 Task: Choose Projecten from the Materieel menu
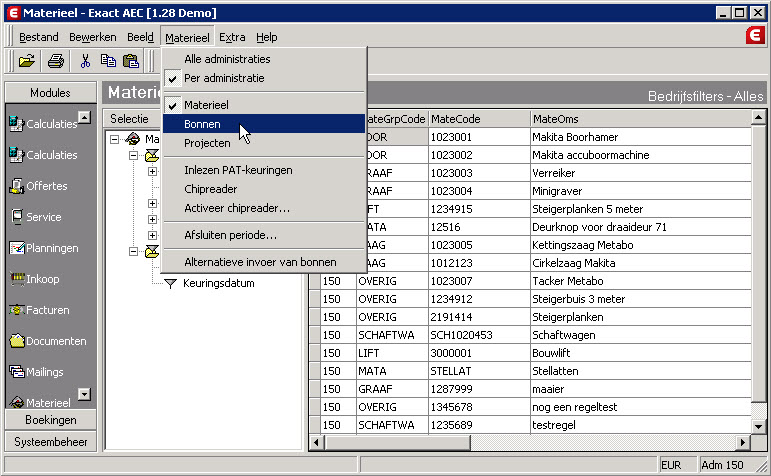264,143
